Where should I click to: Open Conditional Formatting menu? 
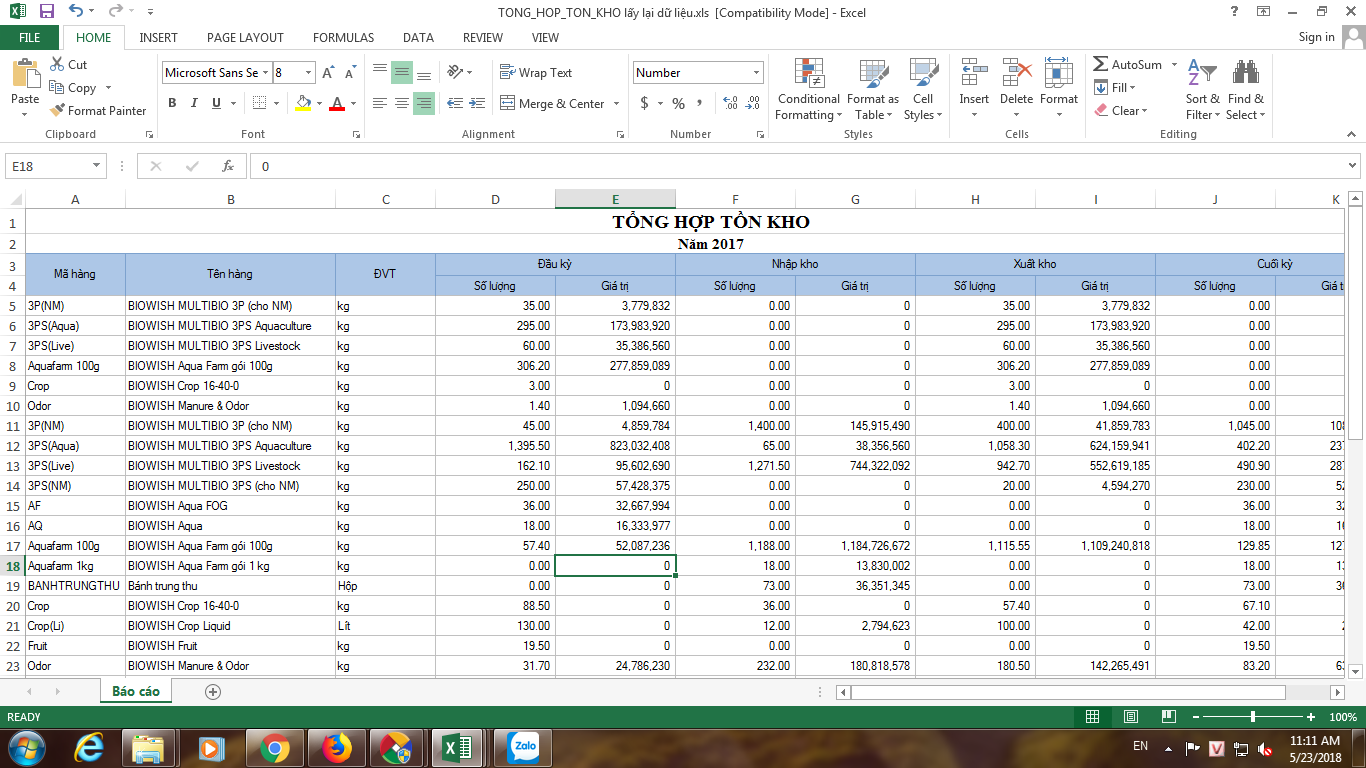coord(809,89)
